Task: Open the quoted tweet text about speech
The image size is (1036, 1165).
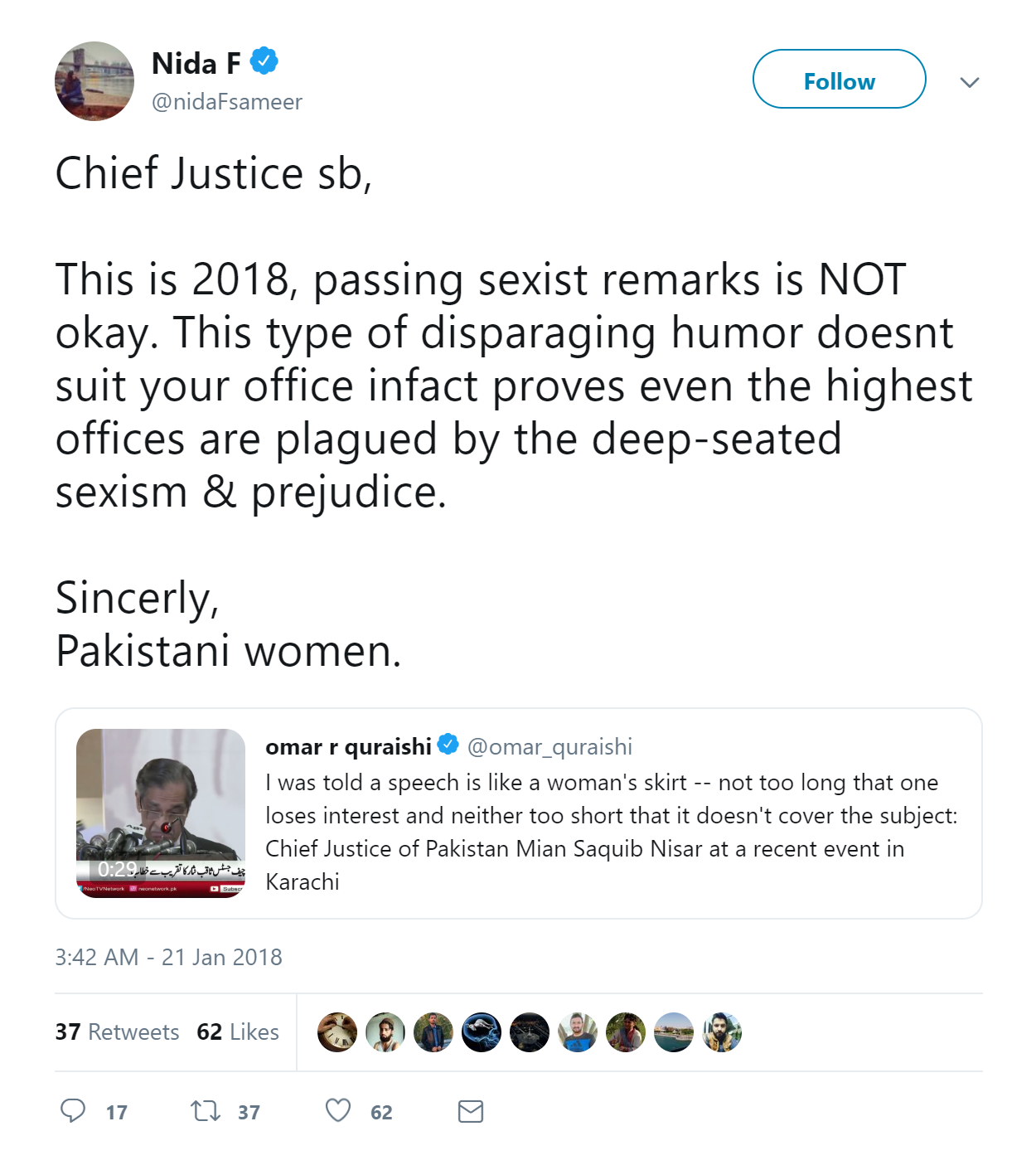Action: (611, 832)
